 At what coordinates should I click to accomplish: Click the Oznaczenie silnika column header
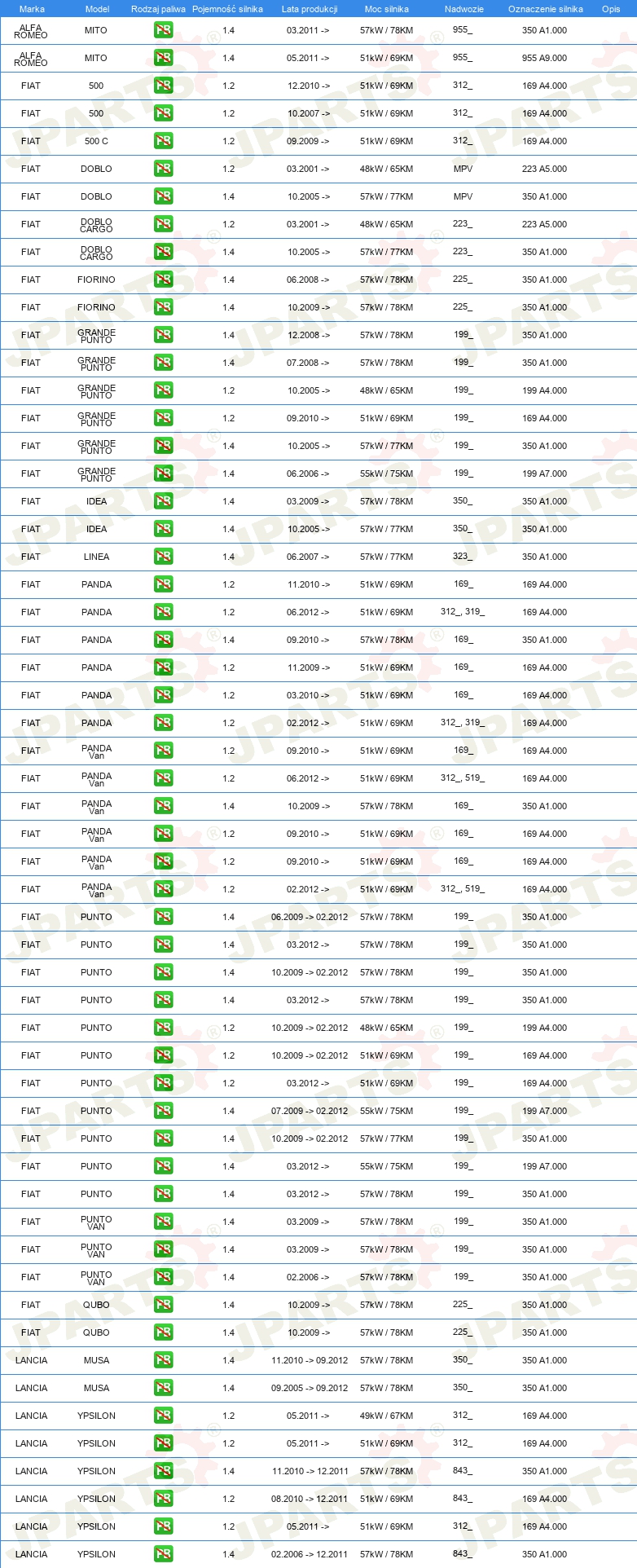546,9
